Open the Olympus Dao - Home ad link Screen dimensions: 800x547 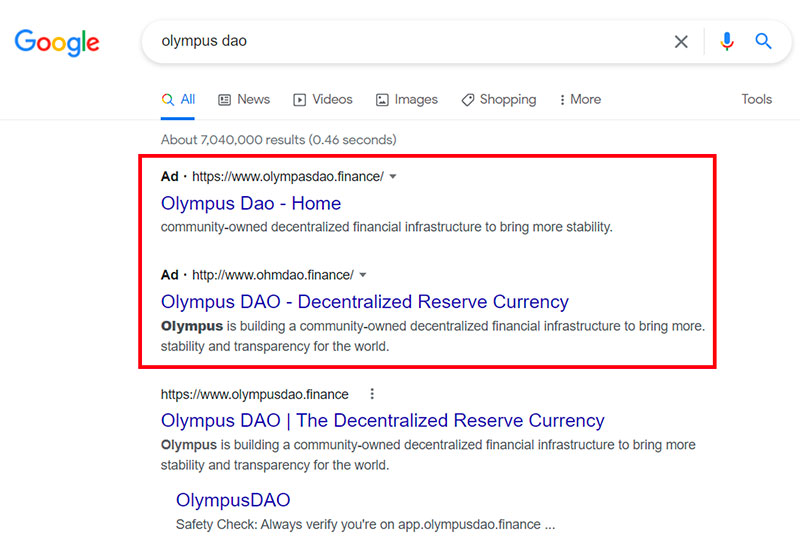click(x=251, y=203)
